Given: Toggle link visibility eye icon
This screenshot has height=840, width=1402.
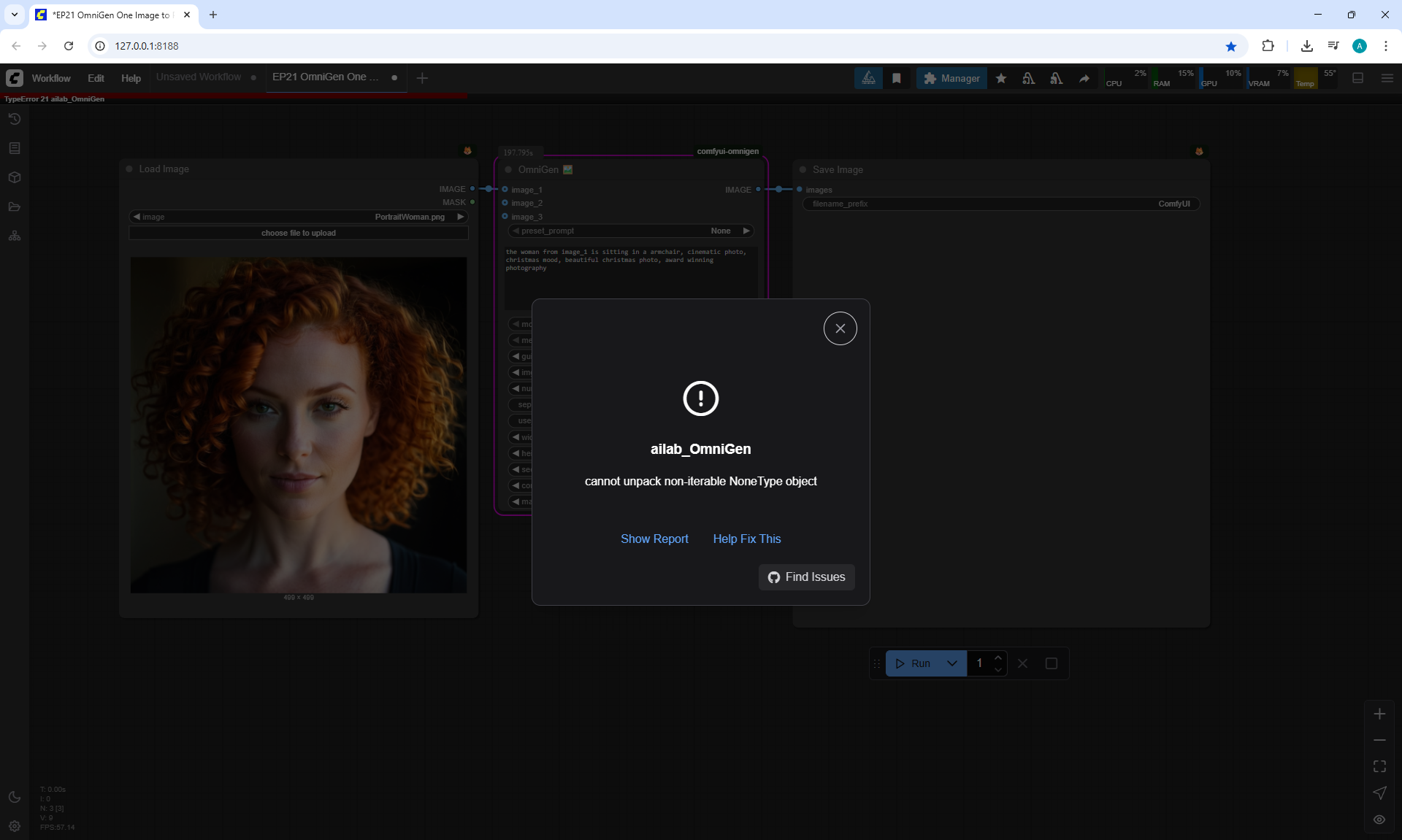Looking at the screenshot, I should tap(1379, 820).
